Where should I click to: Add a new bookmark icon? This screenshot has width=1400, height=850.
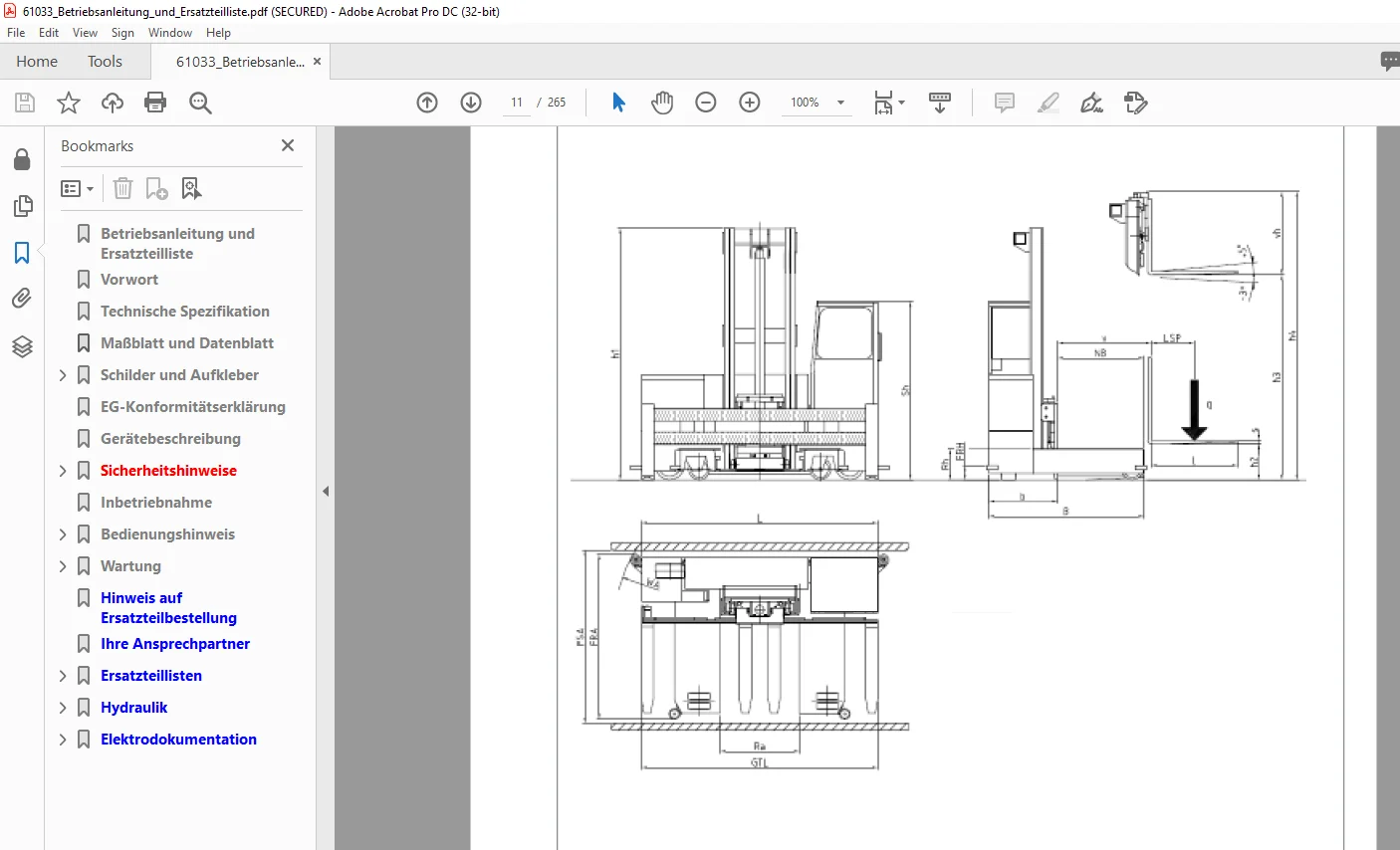tap(156, 188)
